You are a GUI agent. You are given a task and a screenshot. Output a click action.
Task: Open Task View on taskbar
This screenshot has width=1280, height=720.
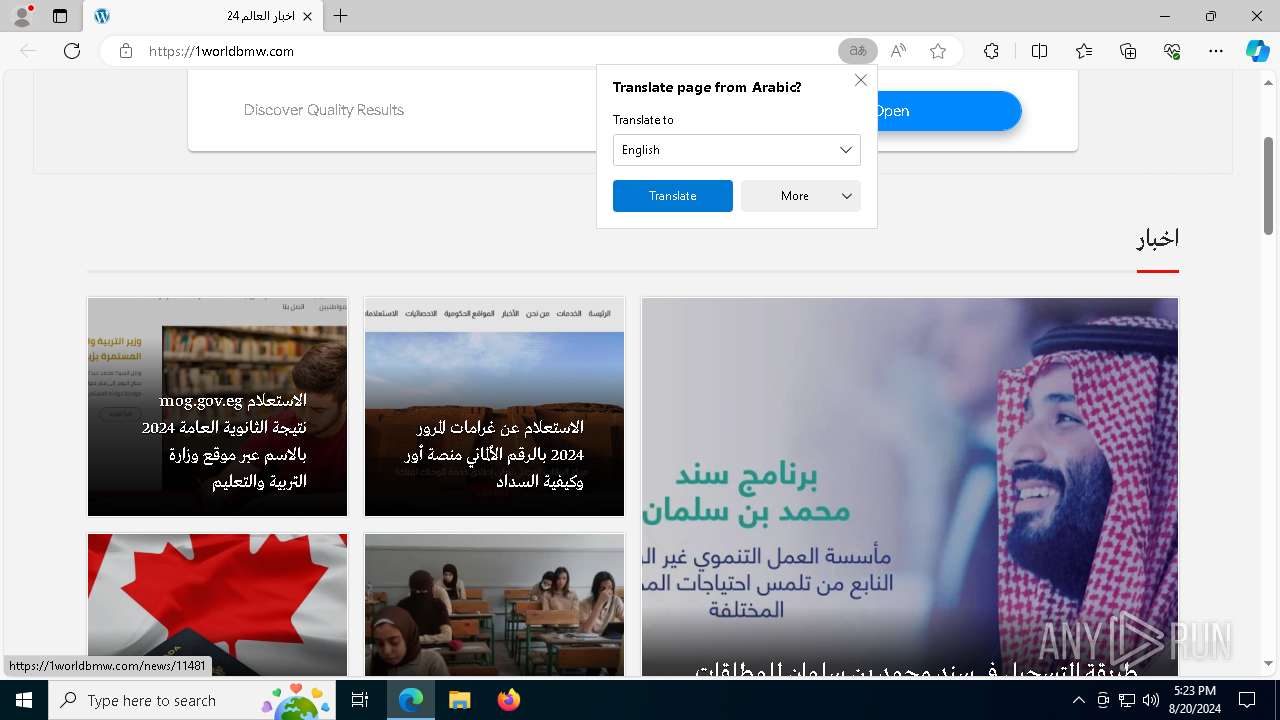361,700
